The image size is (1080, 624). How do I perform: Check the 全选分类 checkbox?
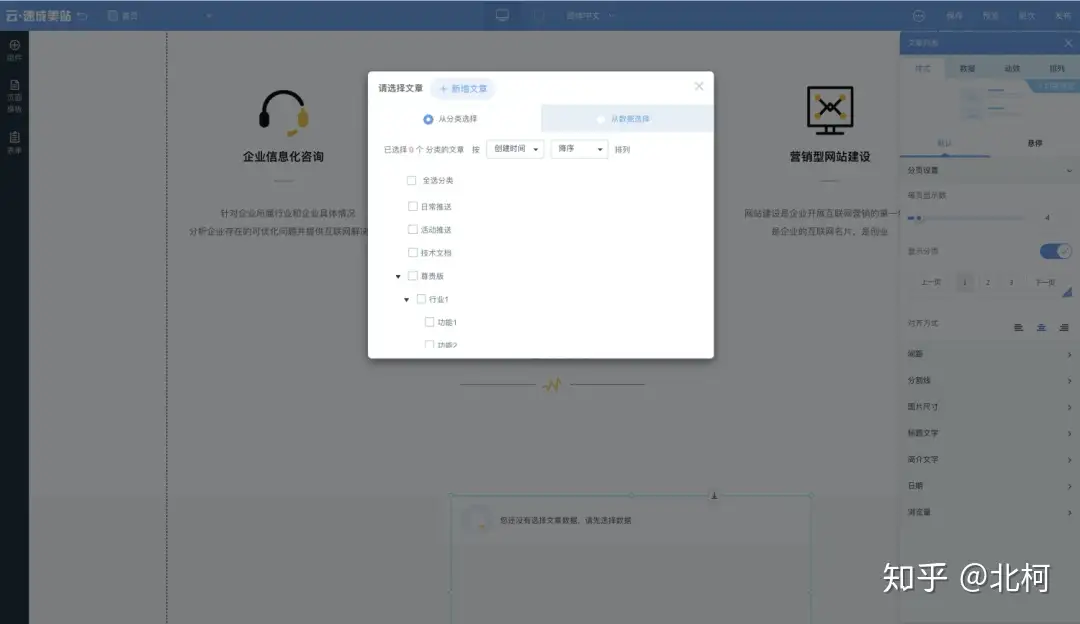(412, 181)
